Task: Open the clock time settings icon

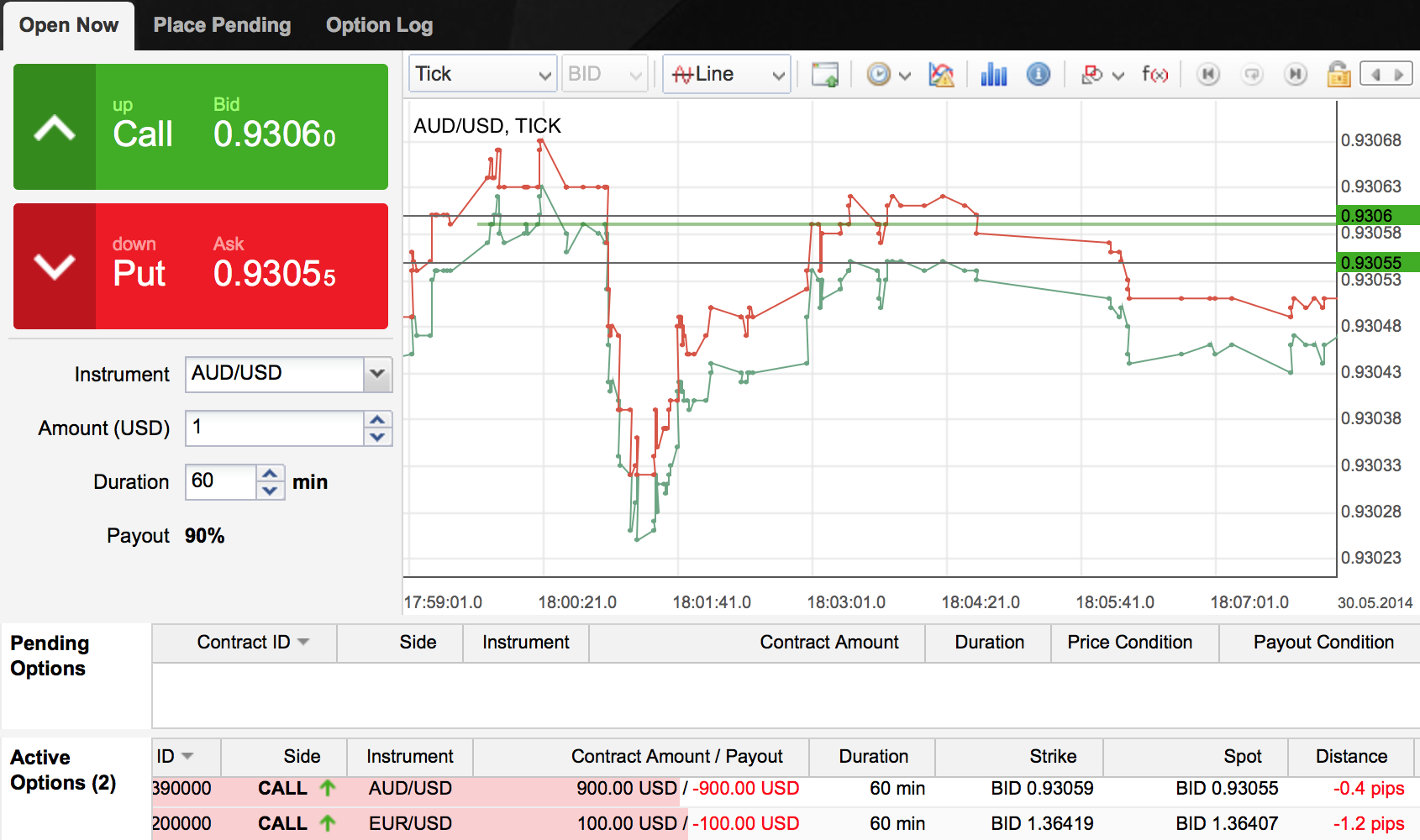Action: pyautogui.click(x=878, y=75)
